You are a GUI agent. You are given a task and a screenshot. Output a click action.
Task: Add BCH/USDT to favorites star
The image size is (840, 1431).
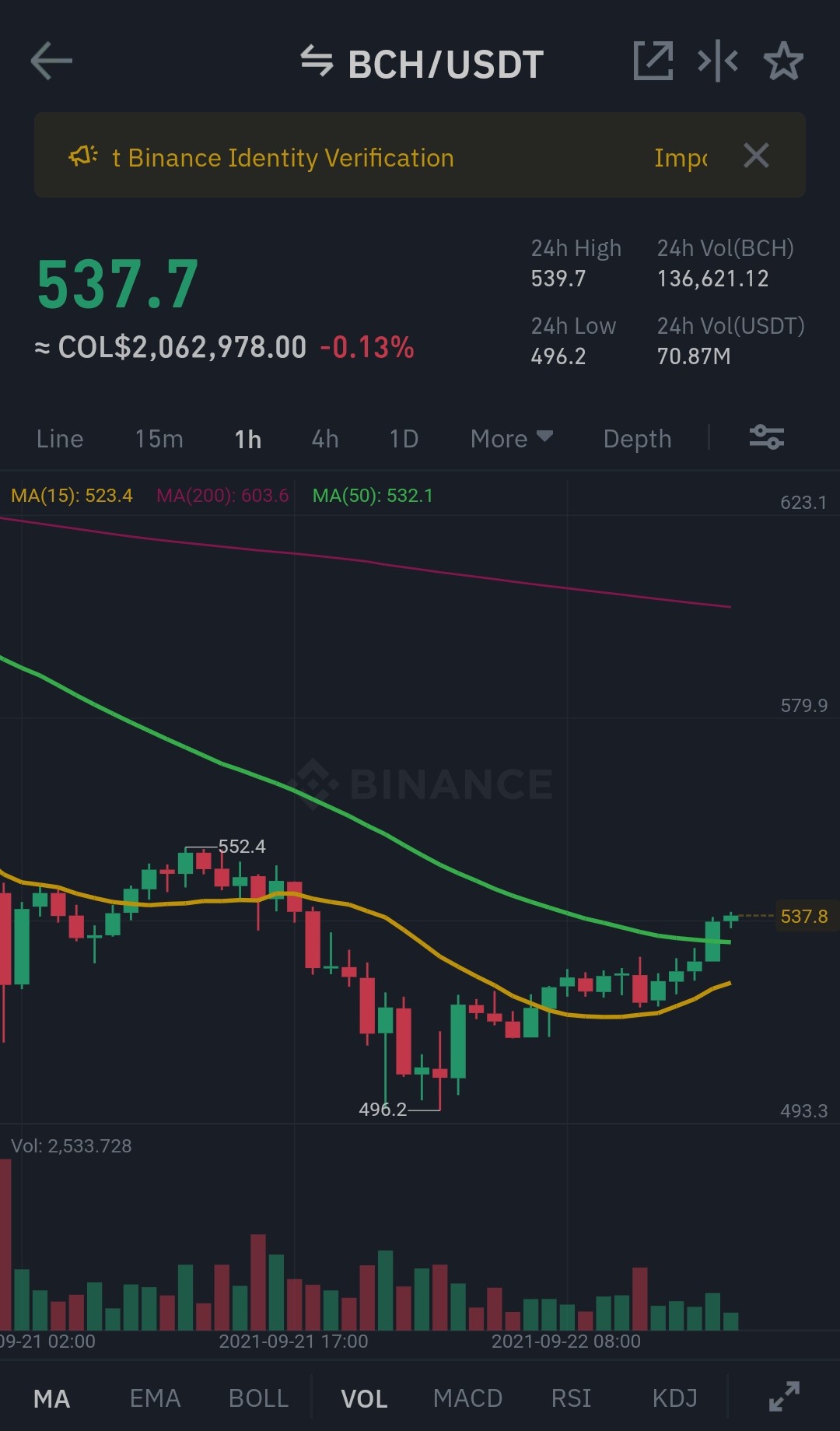pos(783,61)
